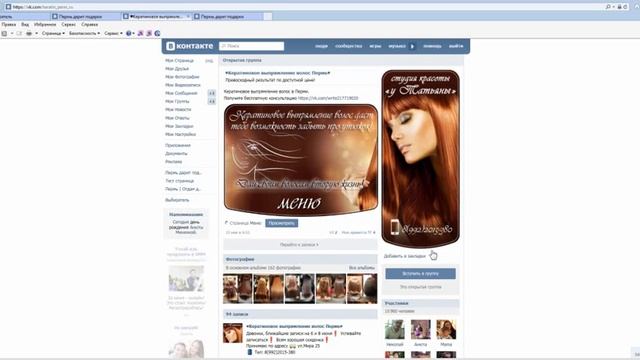
Task: Open 'Все альбомы' link
Action: (362, 268)
